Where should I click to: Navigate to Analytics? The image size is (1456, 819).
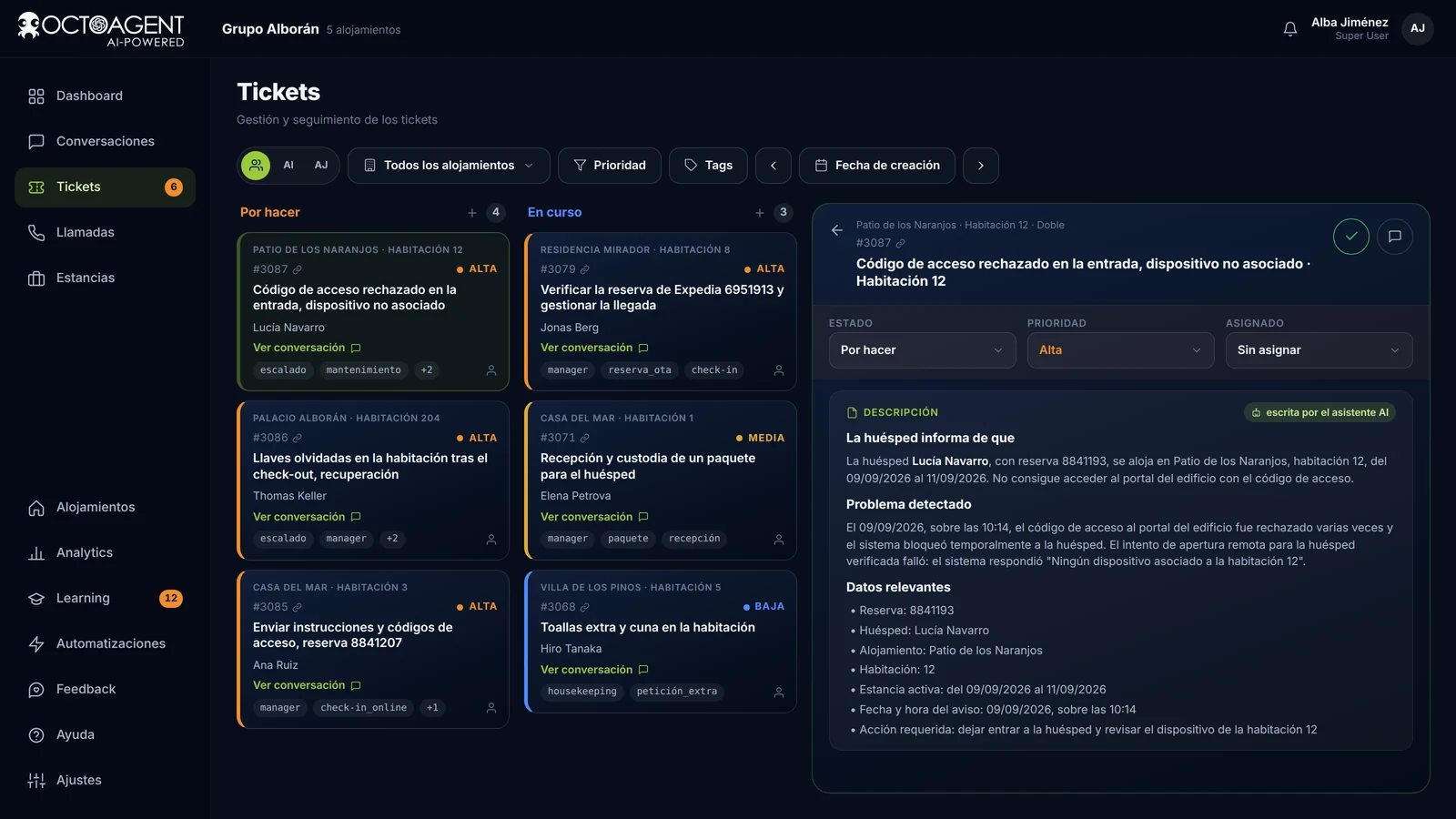pos(105,552)
